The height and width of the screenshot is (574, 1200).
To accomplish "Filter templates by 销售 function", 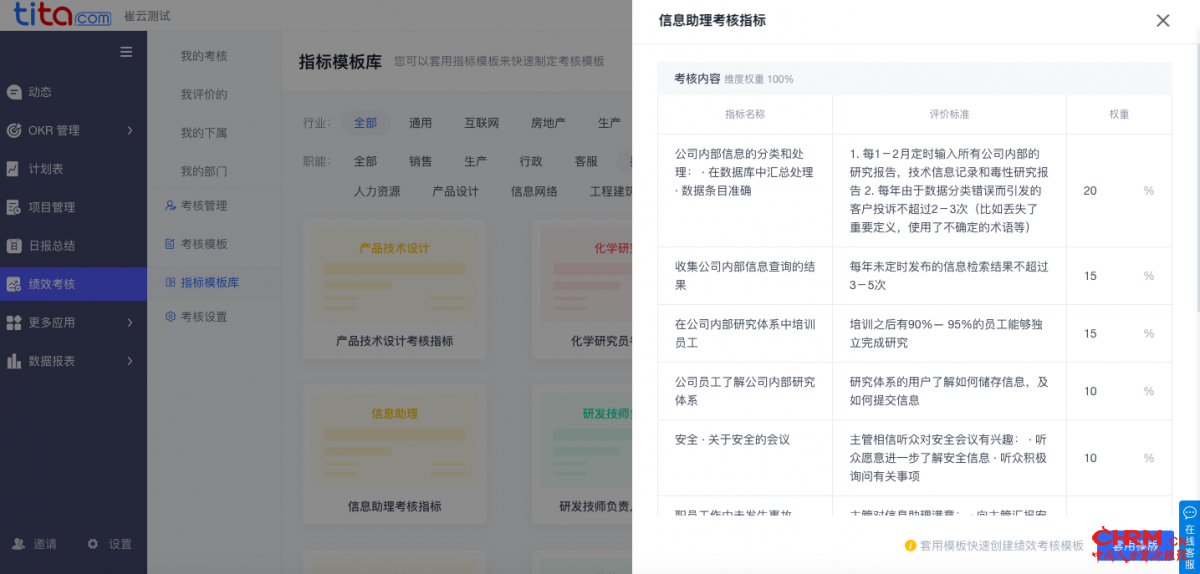I will point(421,161).
